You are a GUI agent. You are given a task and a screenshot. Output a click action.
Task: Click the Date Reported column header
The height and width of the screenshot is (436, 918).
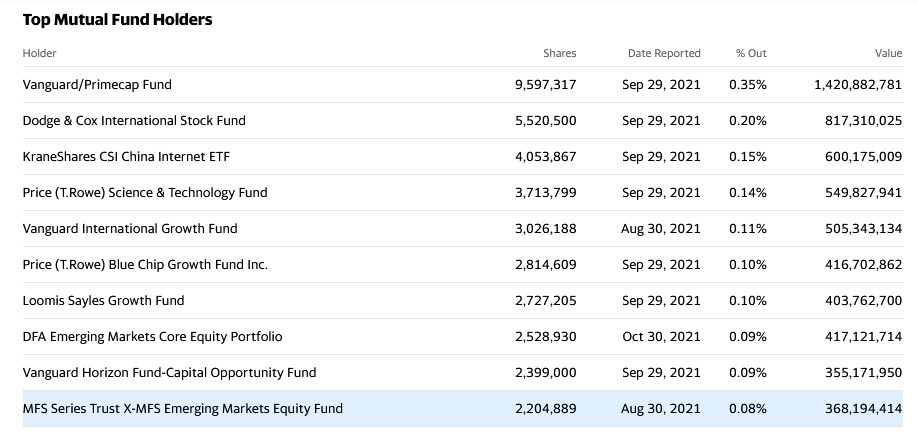(664, 53)
